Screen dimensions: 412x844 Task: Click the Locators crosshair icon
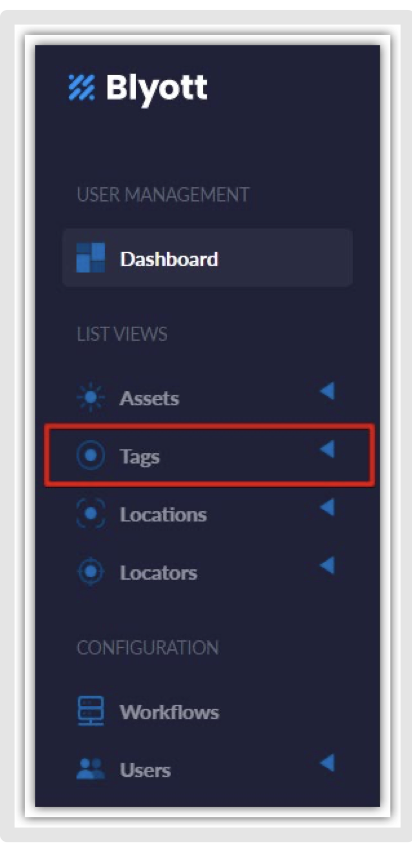[x=90, y=572]
